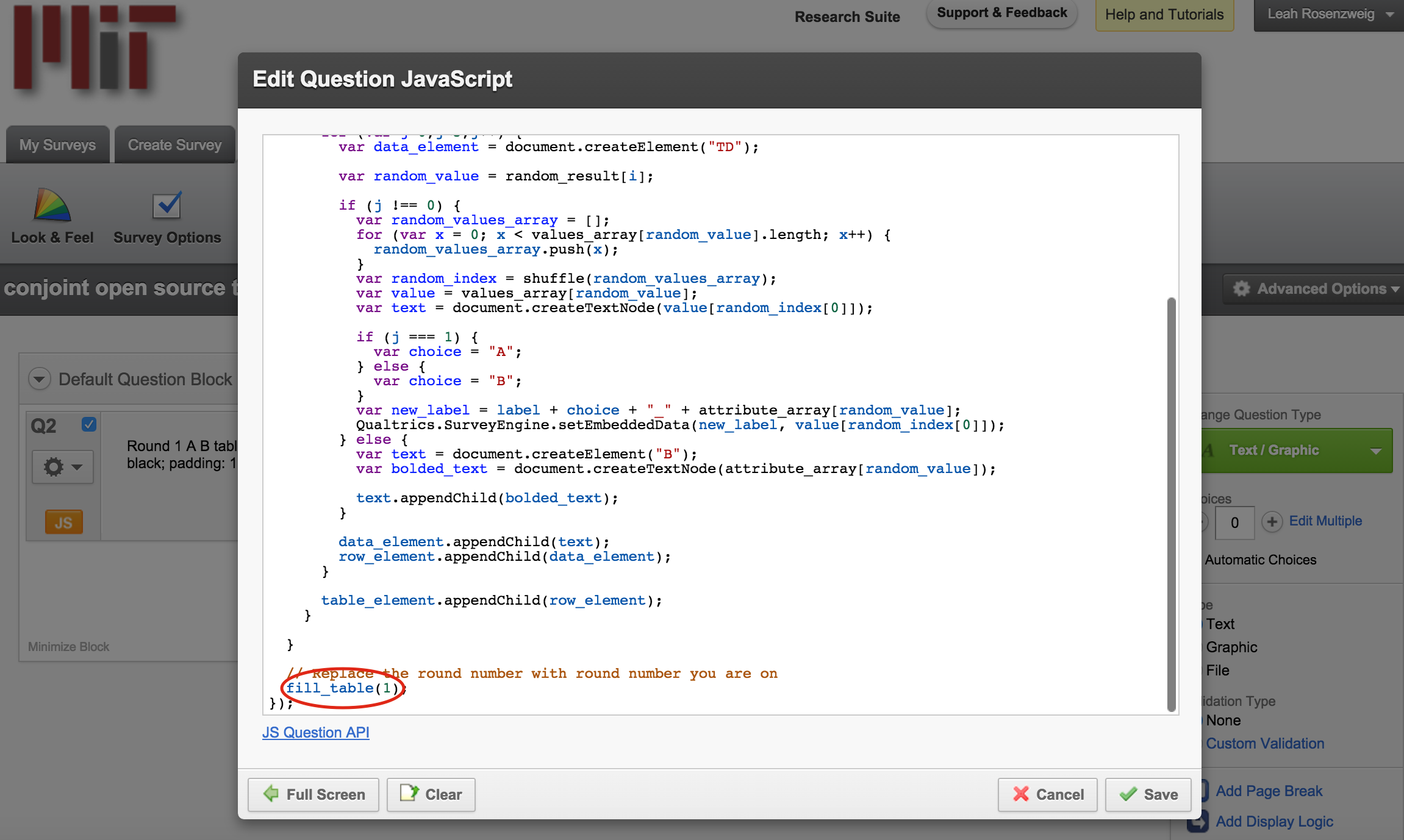Switch to the Create Survey tab
This screenshot has width=1404, height=840.
[174, 145]
